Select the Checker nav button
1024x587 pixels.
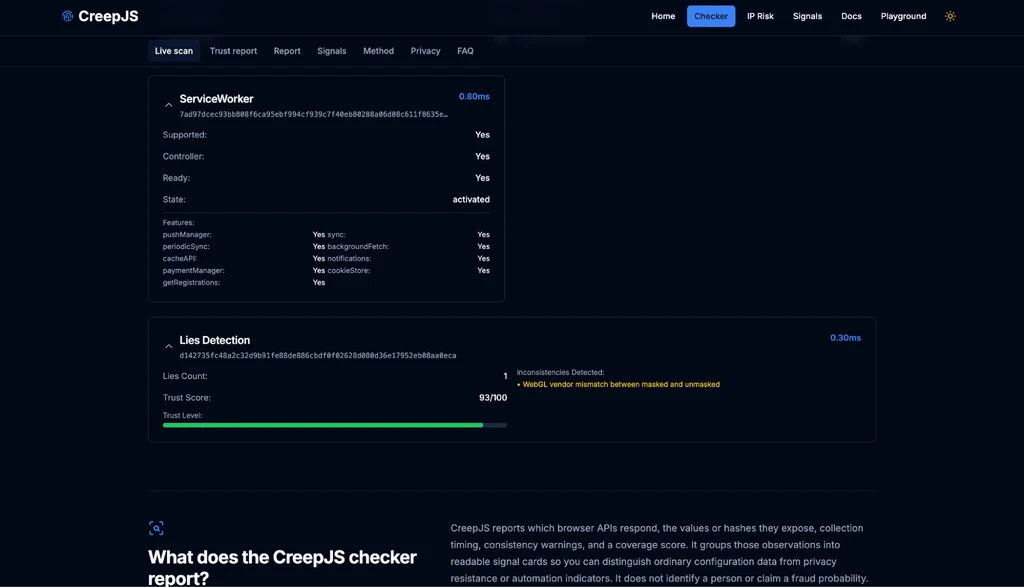711,16
